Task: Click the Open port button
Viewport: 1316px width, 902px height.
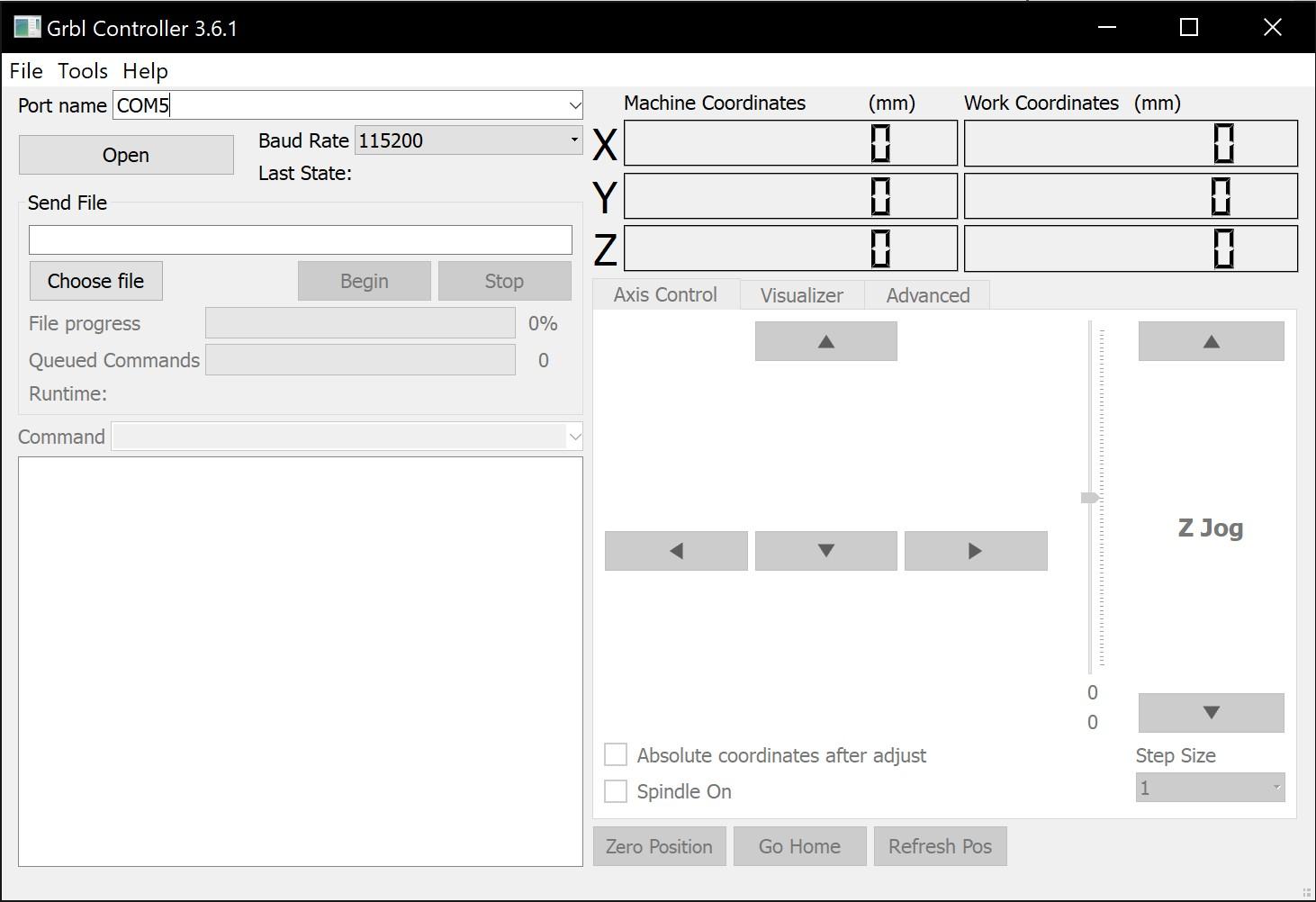Action: [x=126, y=155]
